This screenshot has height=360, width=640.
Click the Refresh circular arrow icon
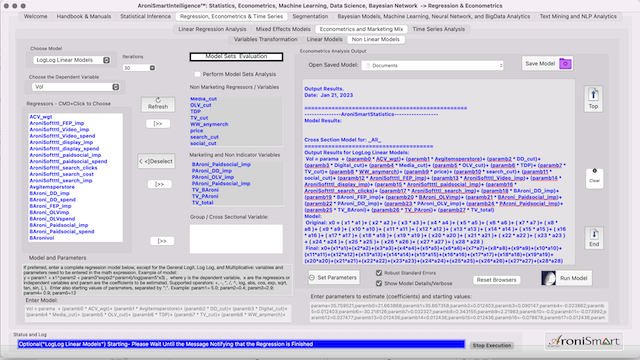tap(158, 100)
